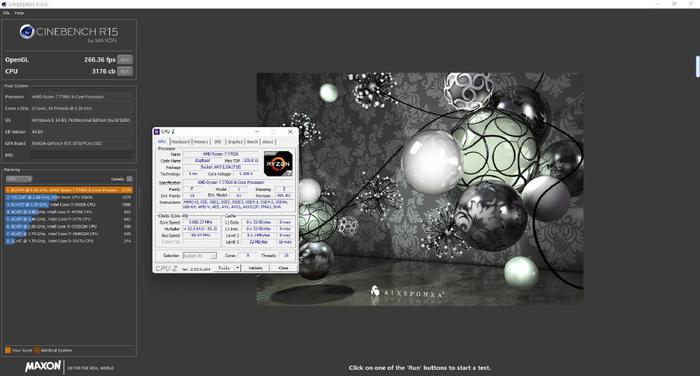
Task: Open the Socket selection dropdown in CPU-Z
Action: coord(200,255)
